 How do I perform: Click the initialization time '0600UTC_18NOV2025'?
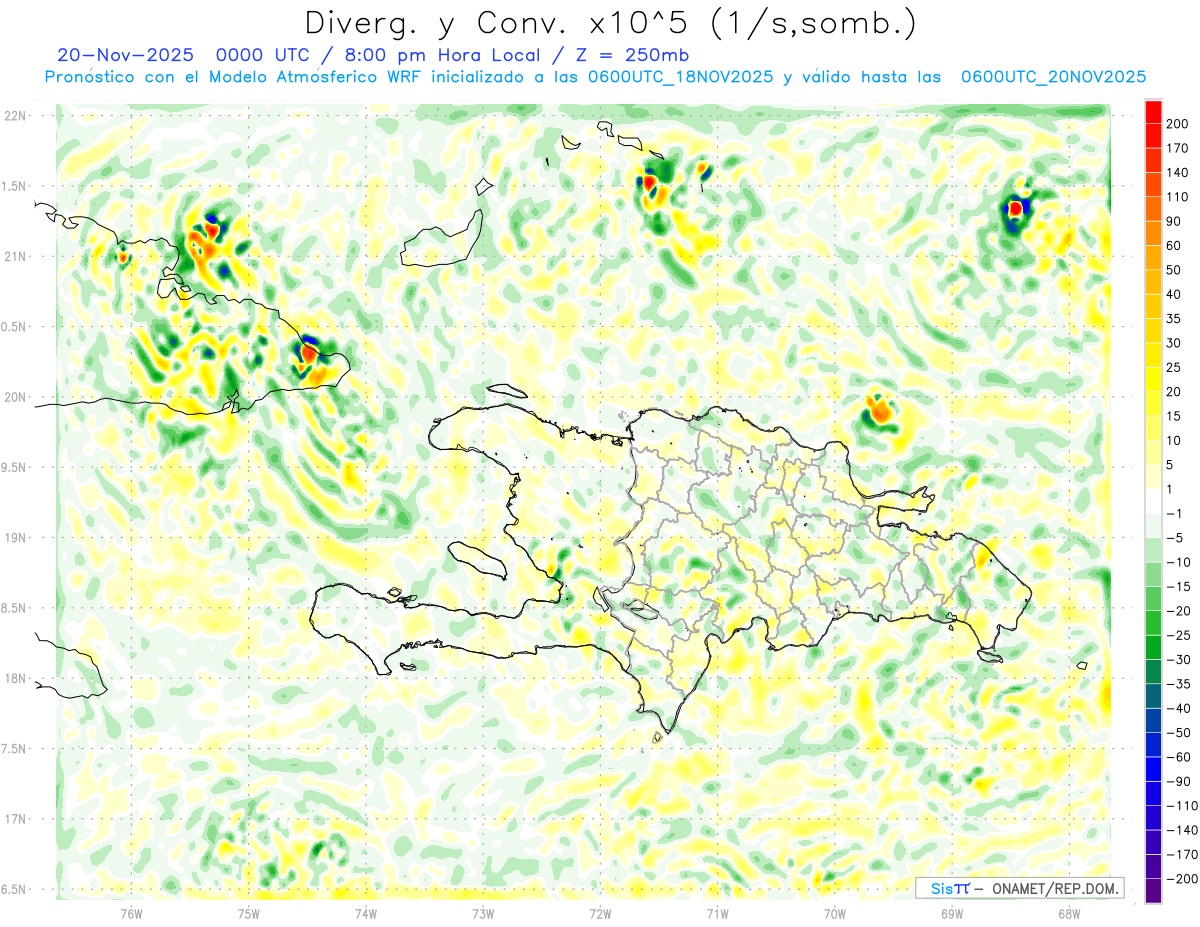(681, 77)
